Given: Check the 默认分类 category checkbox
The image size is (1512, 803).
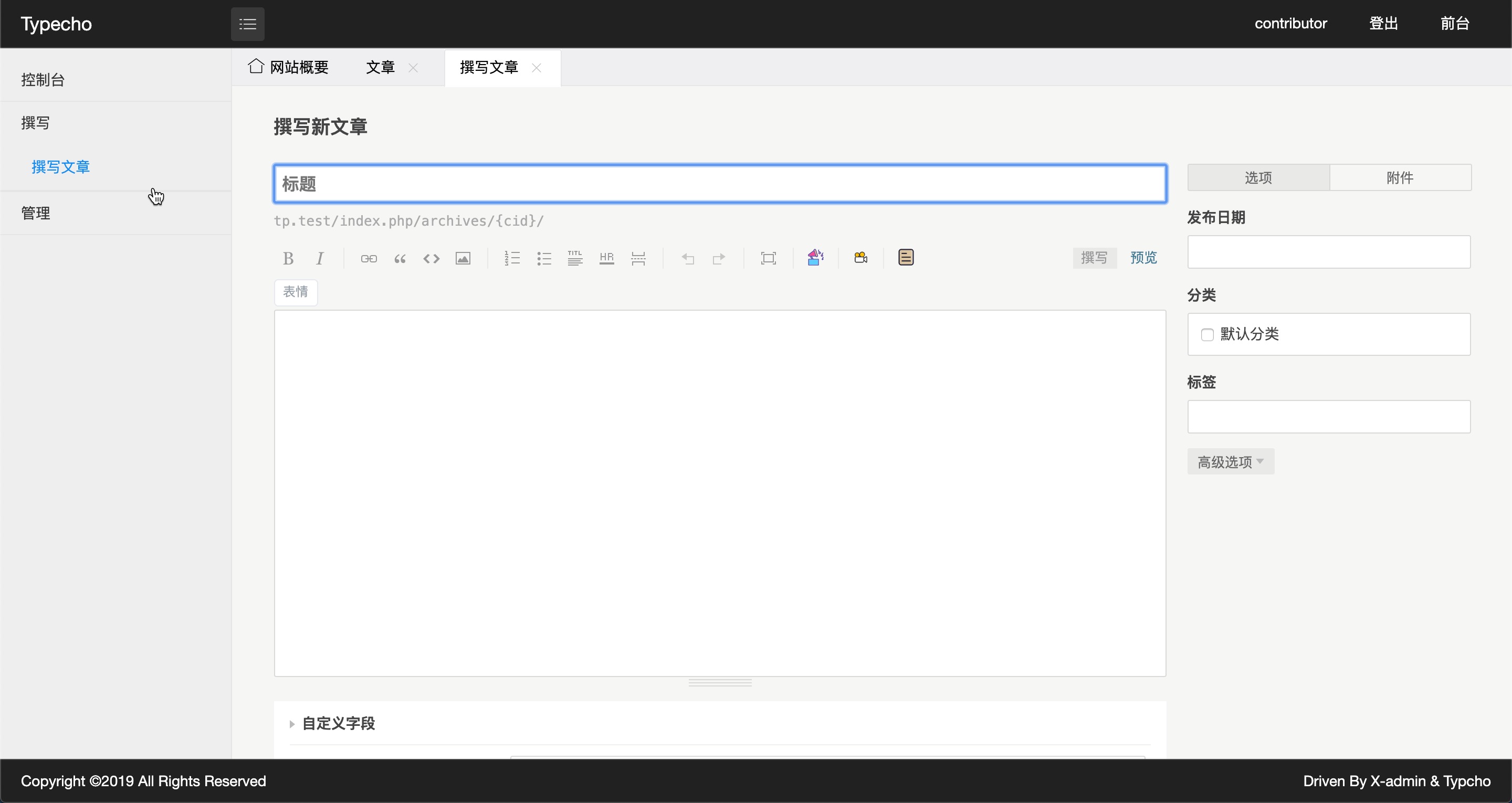Looking at the screenshot, I should pyautogui.click(x=1207, y=335).
